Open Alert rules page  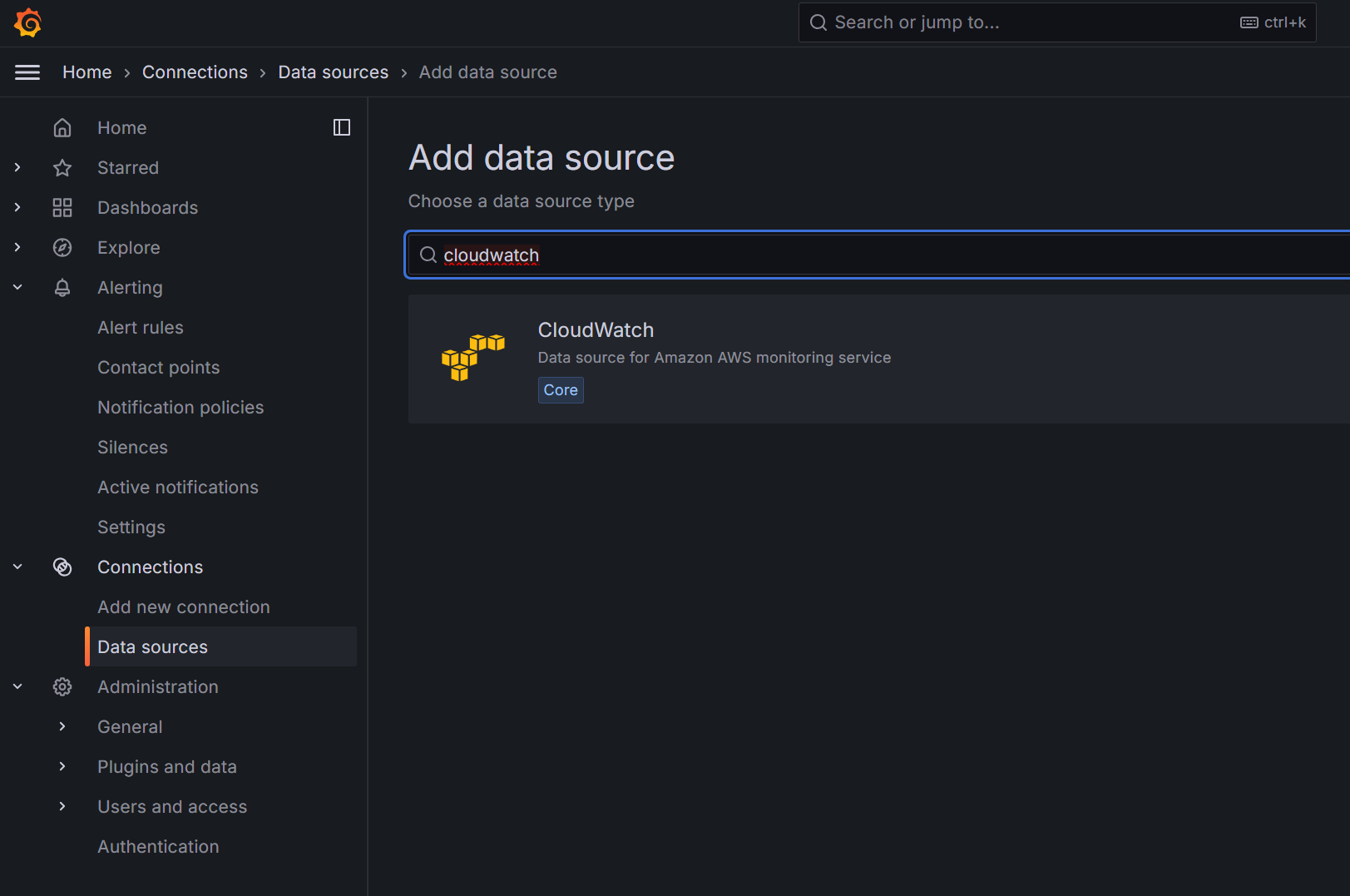click(x=141, y=327)
